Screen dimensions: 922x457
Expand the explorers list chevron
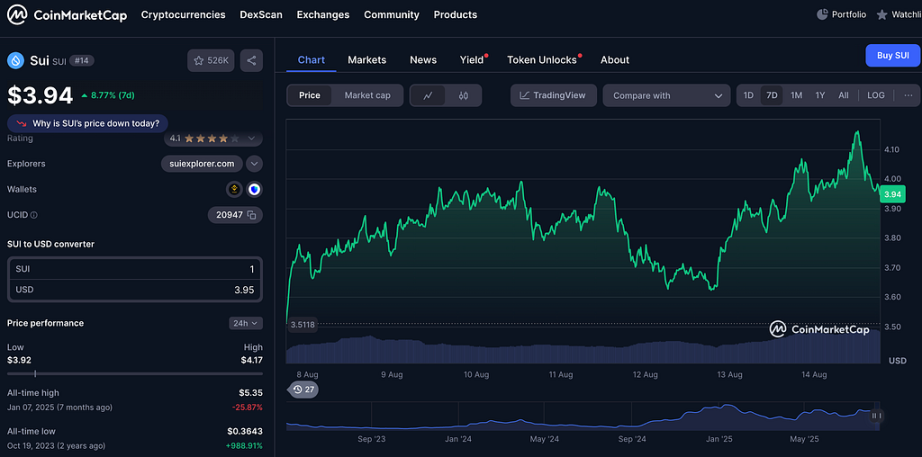254,164
